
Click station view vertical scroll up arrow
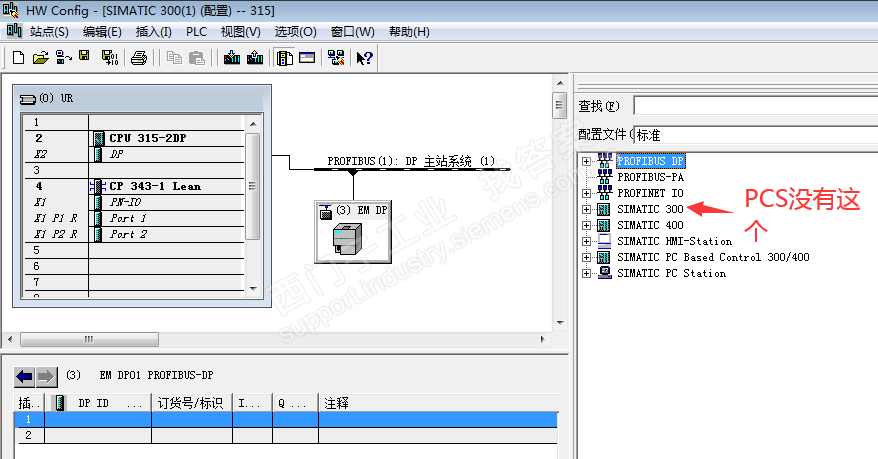coord(559,83)
